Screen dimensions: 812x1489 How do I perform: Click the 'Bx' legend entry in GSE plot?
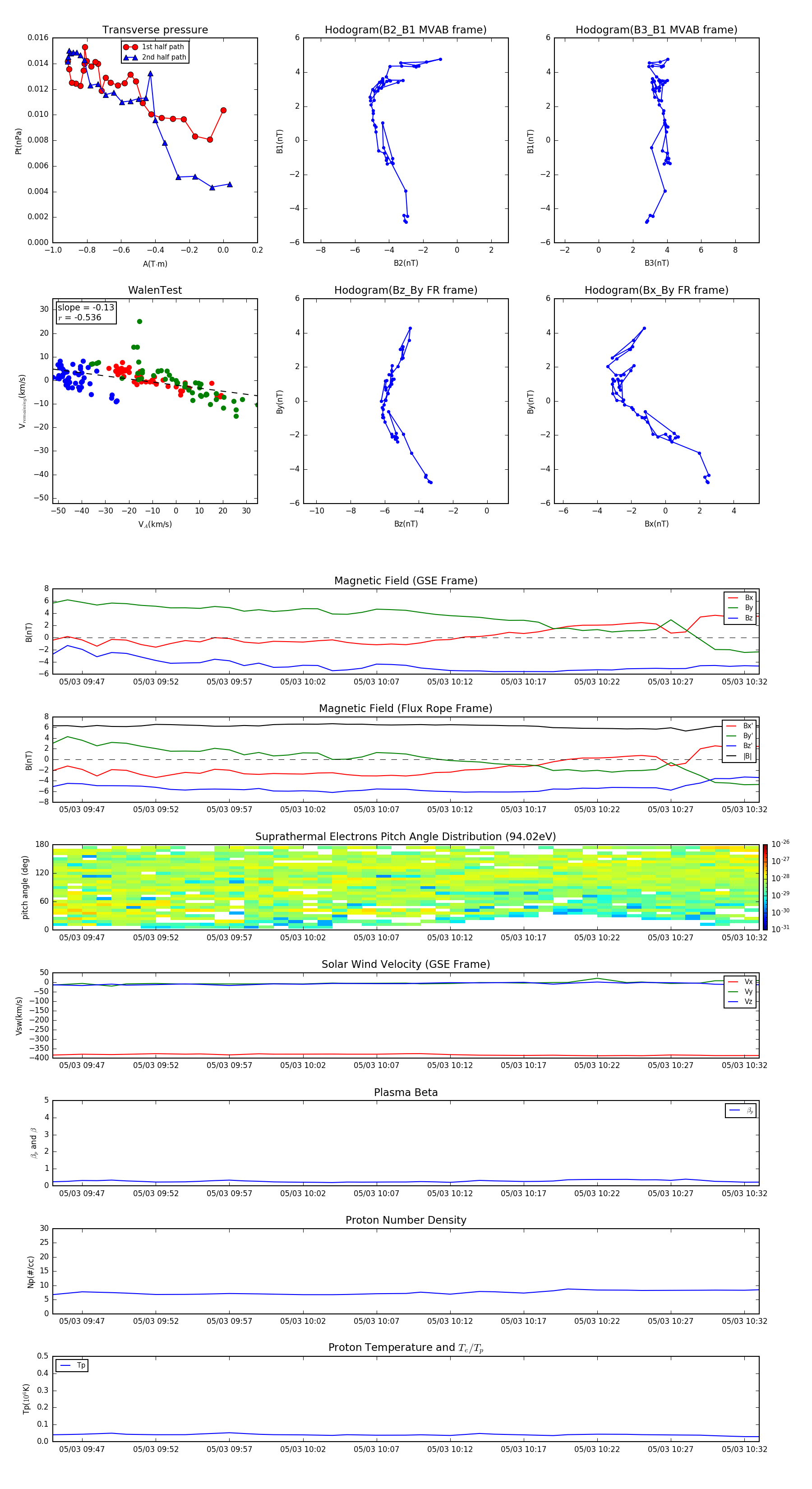click(x=741, y=598)
